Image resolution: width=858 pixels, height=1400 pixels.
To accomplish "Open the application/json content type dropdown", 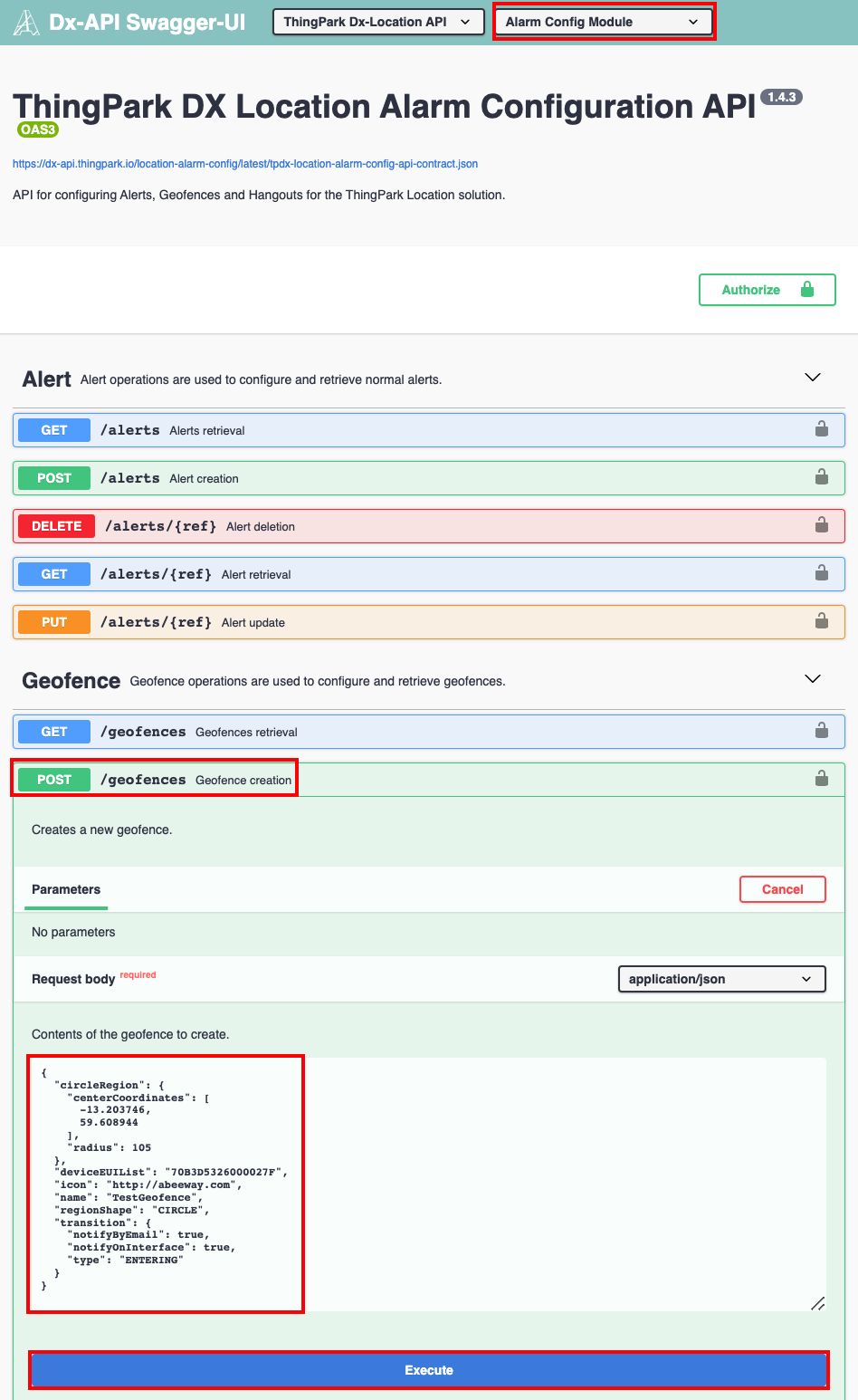I will (x=721, y=979).
